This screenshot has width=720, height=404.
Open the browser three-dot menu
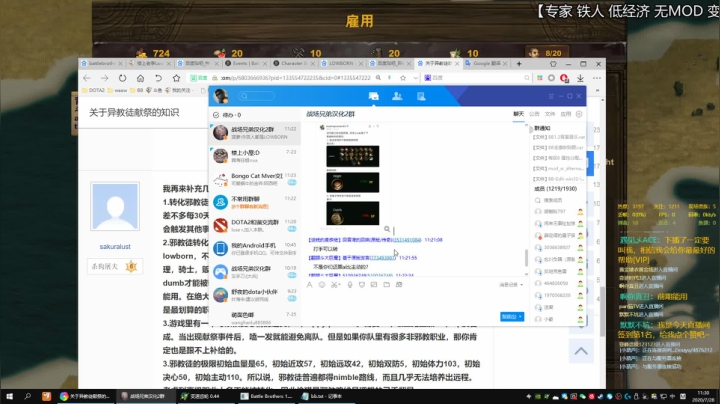coord(596,78)
